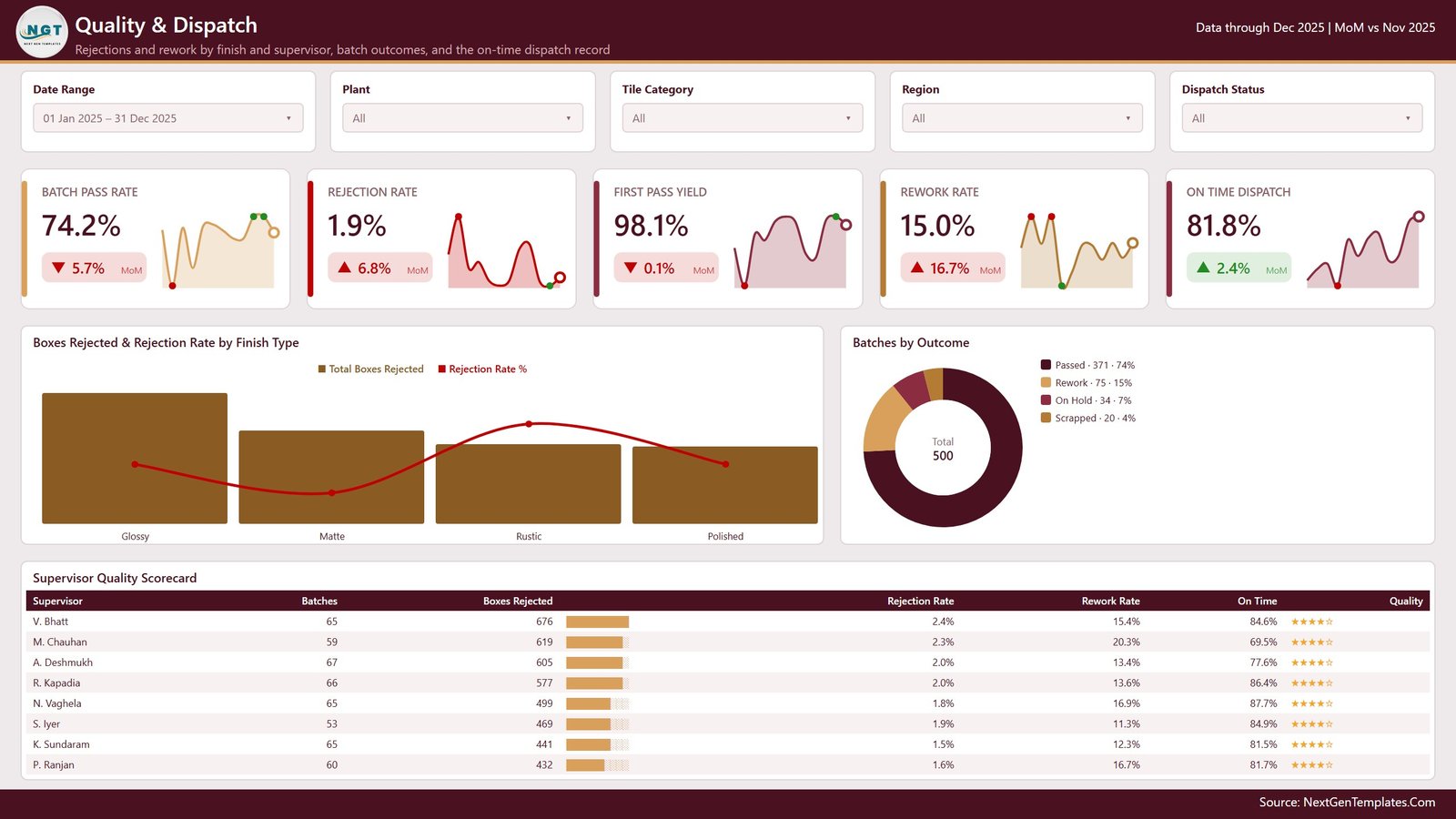Screen dimensions: 1456x819
Task: Click V. Bhatt boxes rejected data bar
Action: coord(597,622)
